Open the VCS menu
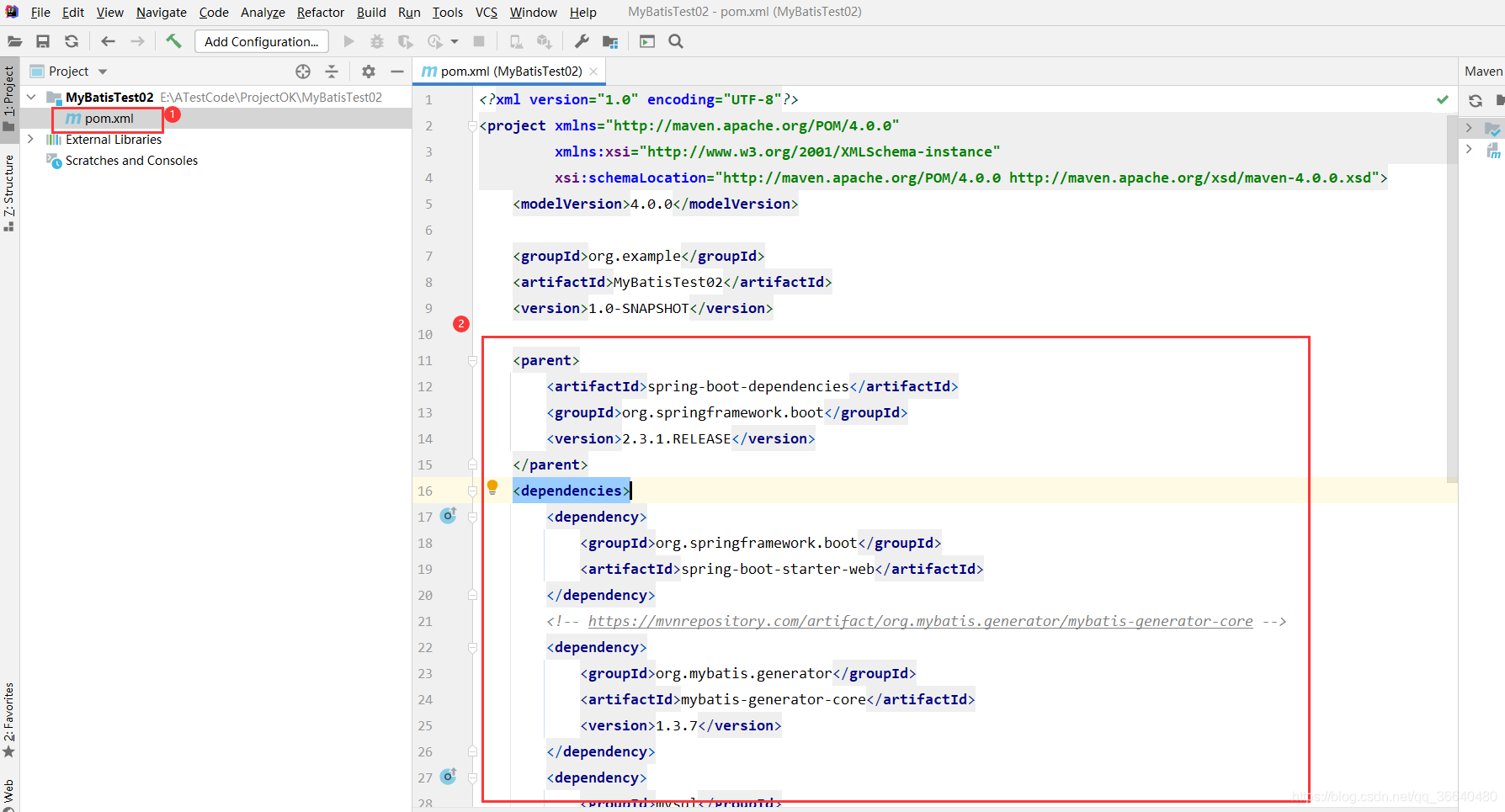 tap(487, 12)
